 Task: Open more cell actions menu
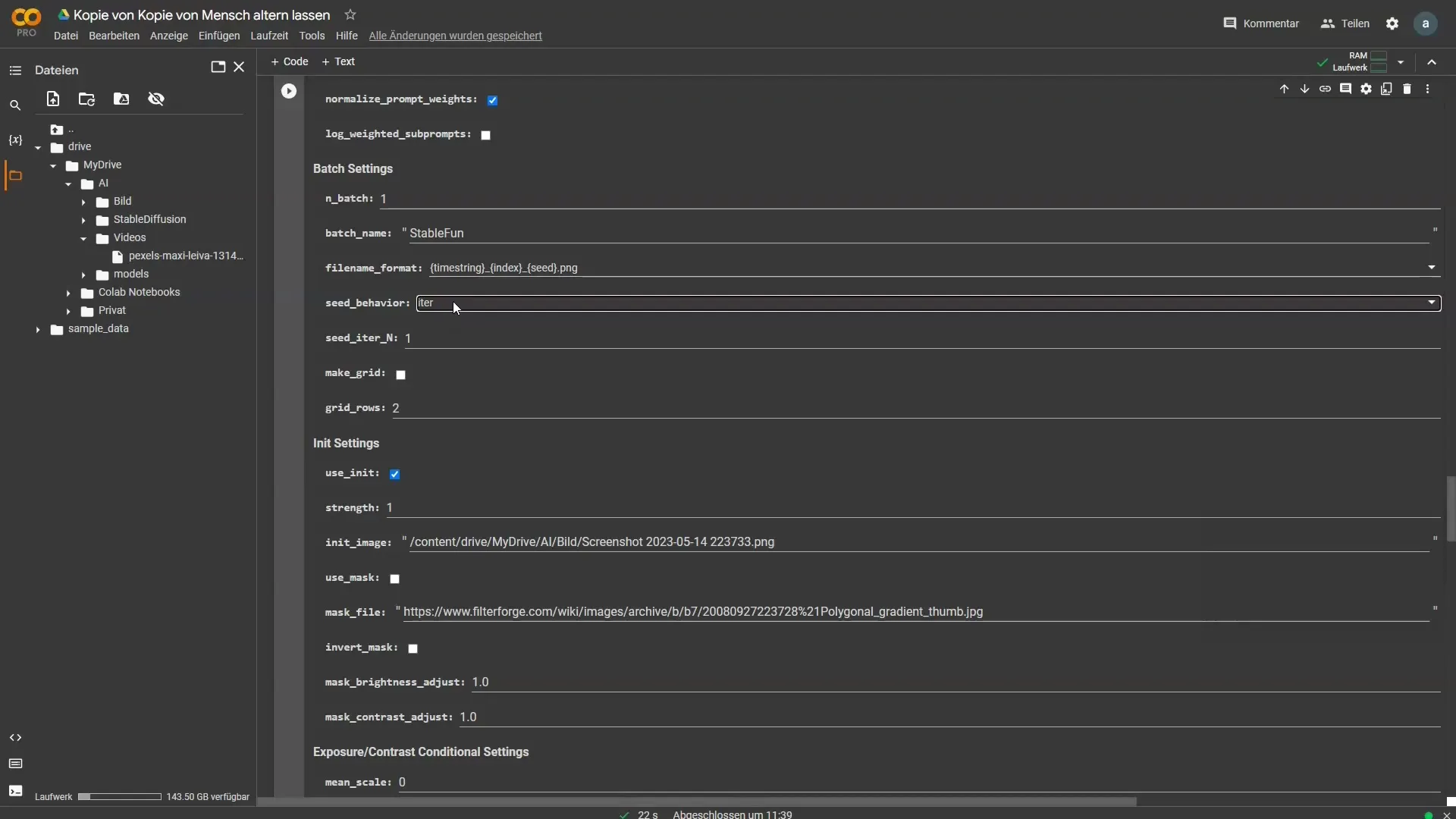pos(1427,89)
